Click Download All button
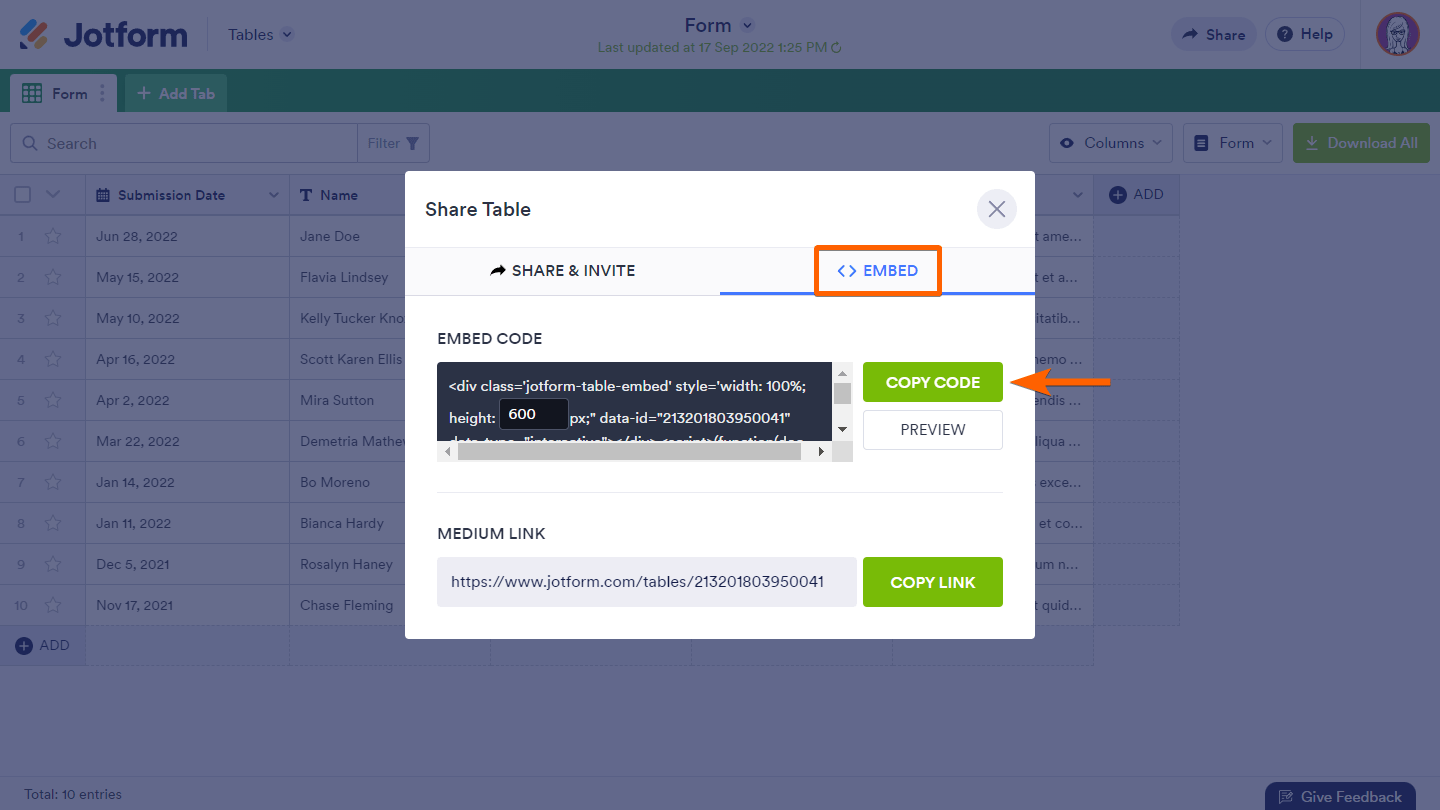1440x810 pixels. [x=1361, y=143]
